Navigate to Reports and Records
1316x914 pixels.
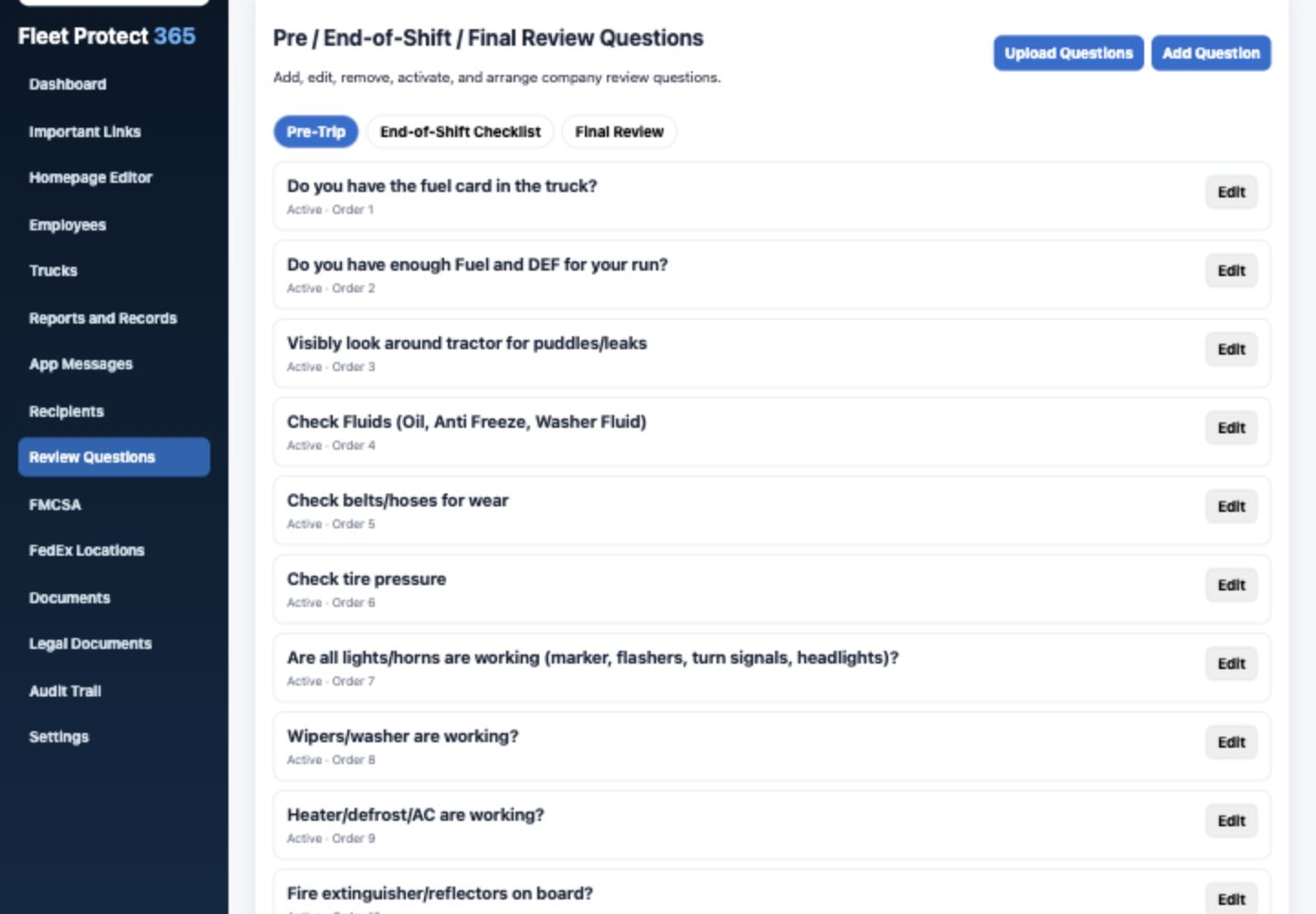point(102,318)
